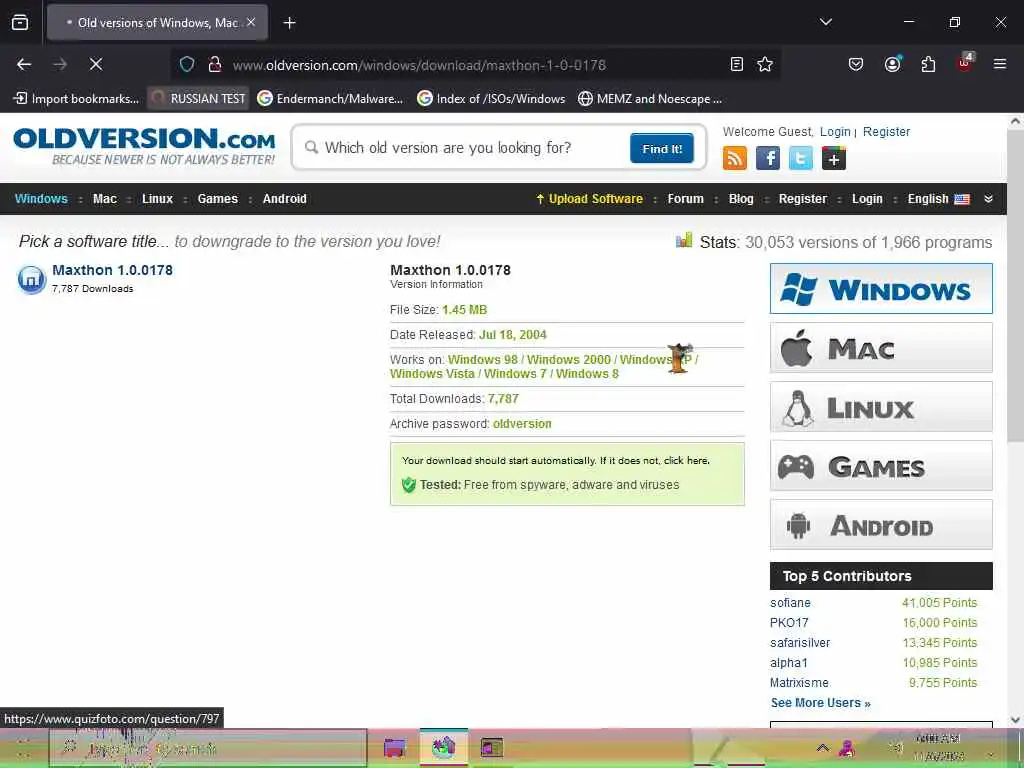Open tracking protection shield icon
The image size is (1024, 768).
pyautogui.click(x=187, y=64)
